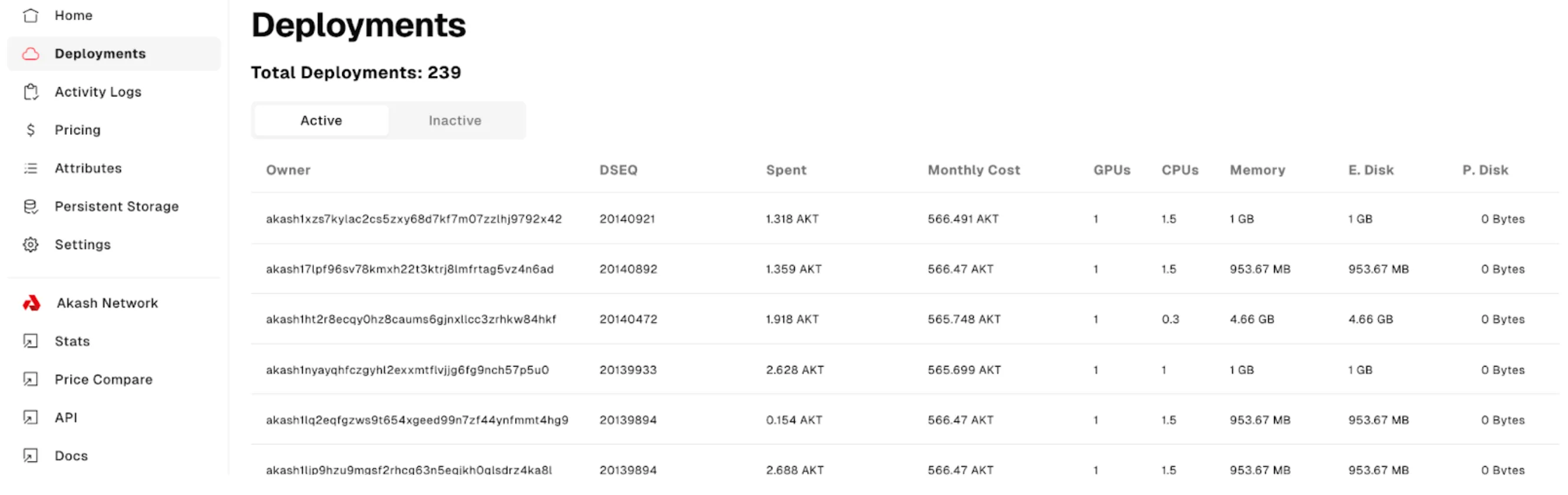
Task: Click the Activity Logs clipboard icon
Action: (31, 92)
